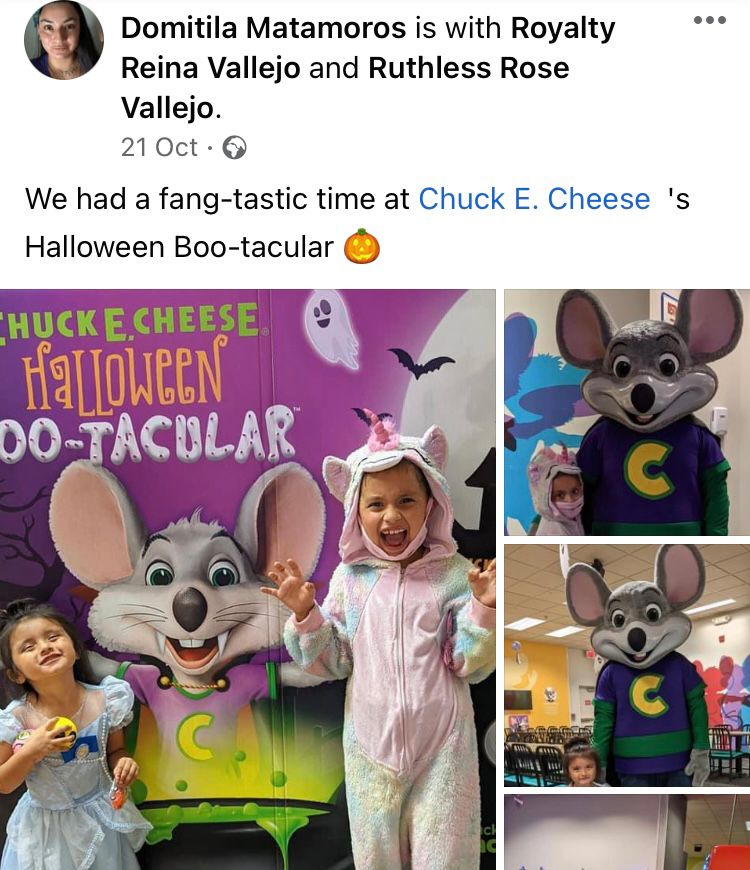Open tagged profile Ruthless Rose Vallejo
This screenshot has height=870, width=750.
click(345, 88)
